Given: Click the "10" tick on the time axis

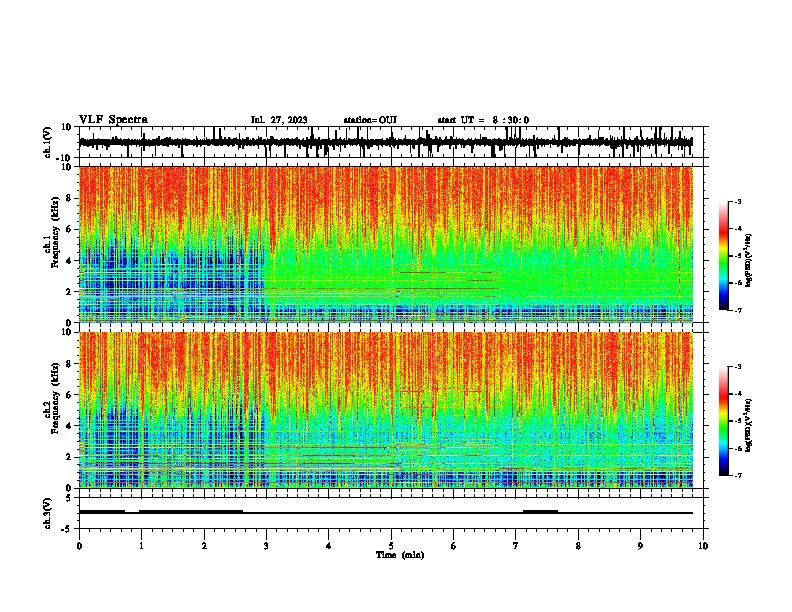Looking at the screenshot, I should coord(703,546).
